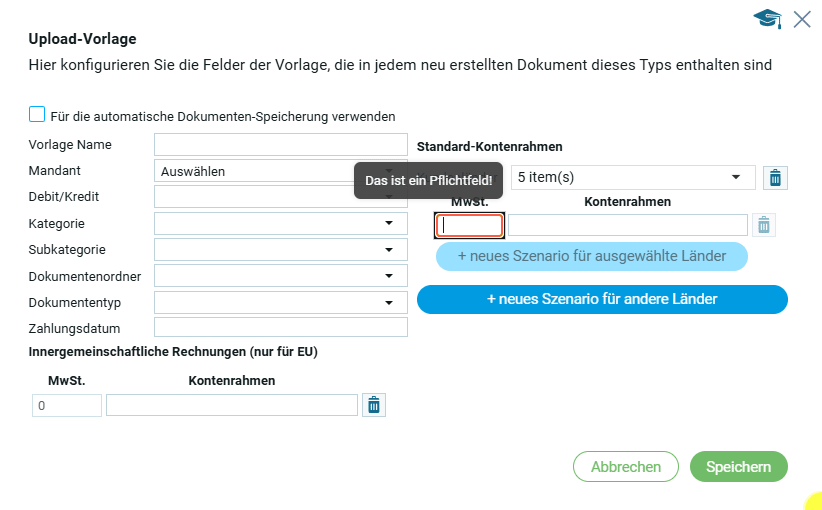Click the red-outlined MwSt. required field
822x510 pixels.
click(x=470, y=225)
